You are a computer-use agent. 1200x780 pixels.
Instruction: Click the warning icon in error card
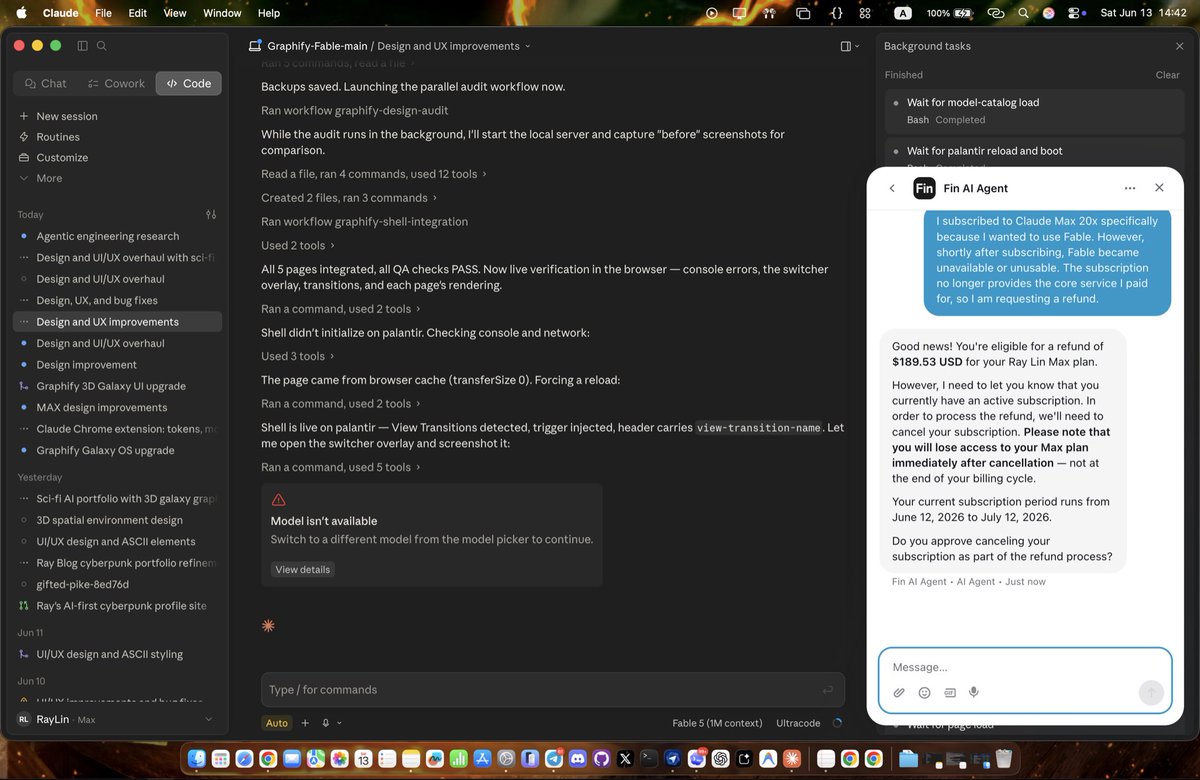click(x=278, y=499)
